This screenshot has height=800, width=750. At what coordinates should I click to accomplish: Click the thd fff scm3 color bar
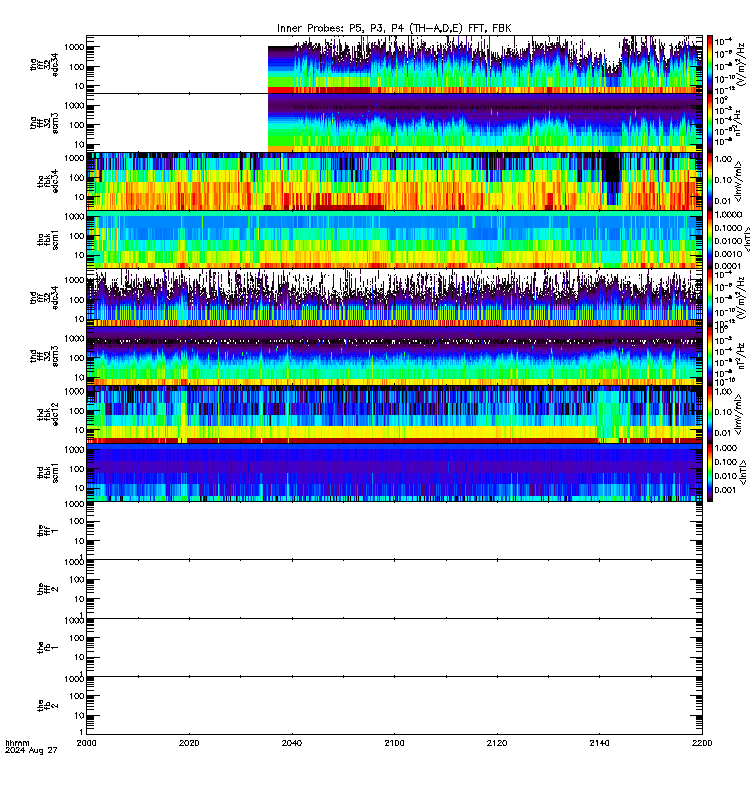(710, 356)
